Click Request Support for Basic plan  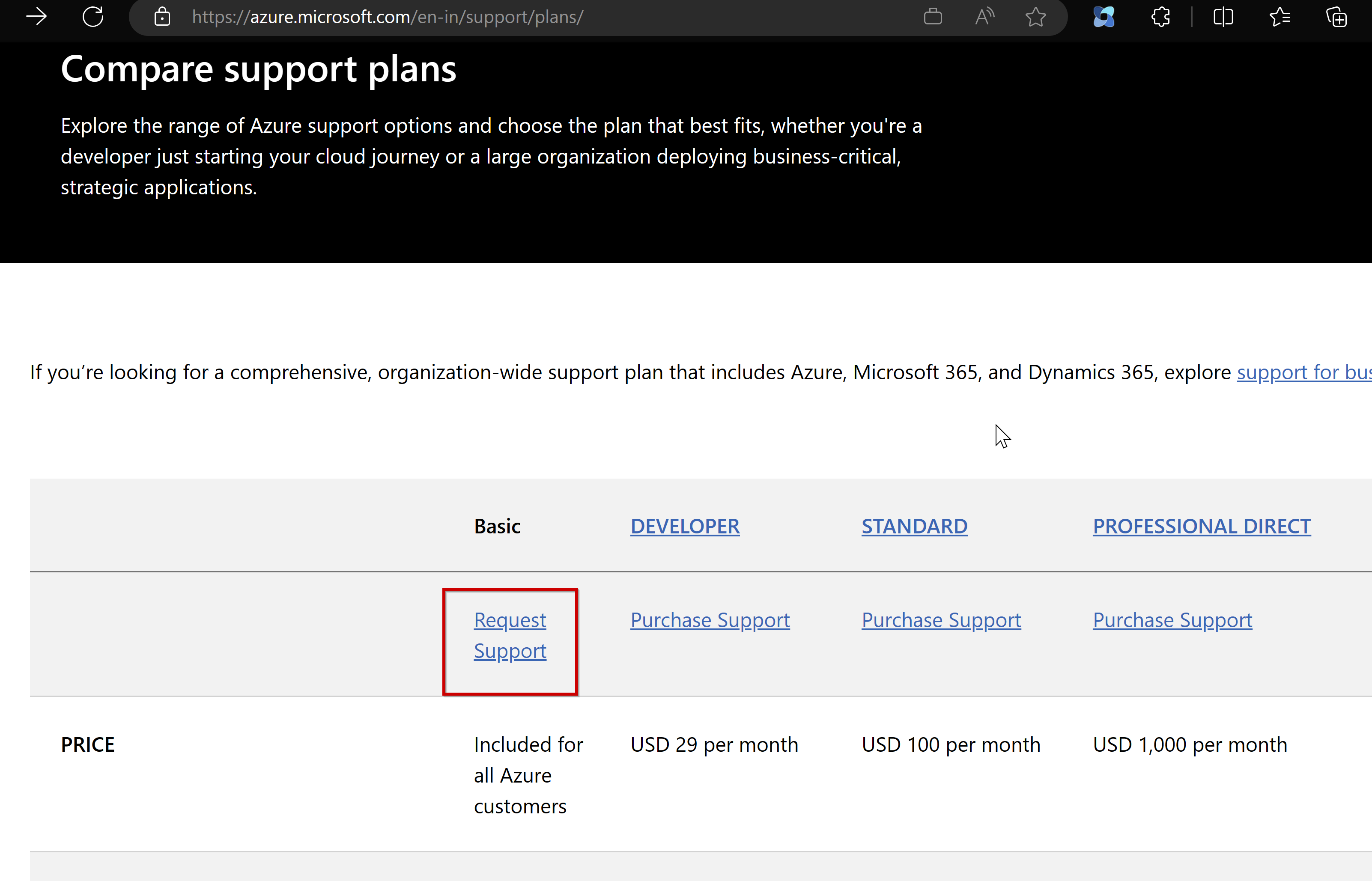click(x=510, y=636)
